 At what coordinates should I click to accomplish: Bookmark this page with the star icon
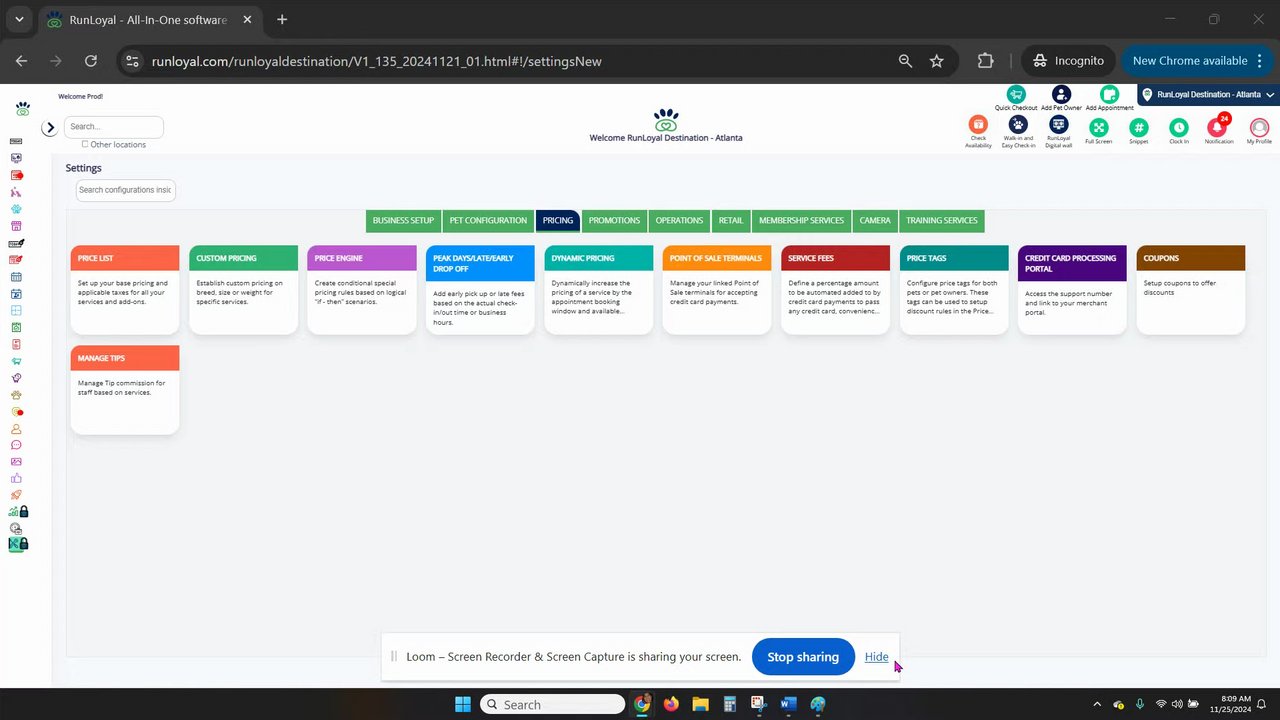pos(937,61)
